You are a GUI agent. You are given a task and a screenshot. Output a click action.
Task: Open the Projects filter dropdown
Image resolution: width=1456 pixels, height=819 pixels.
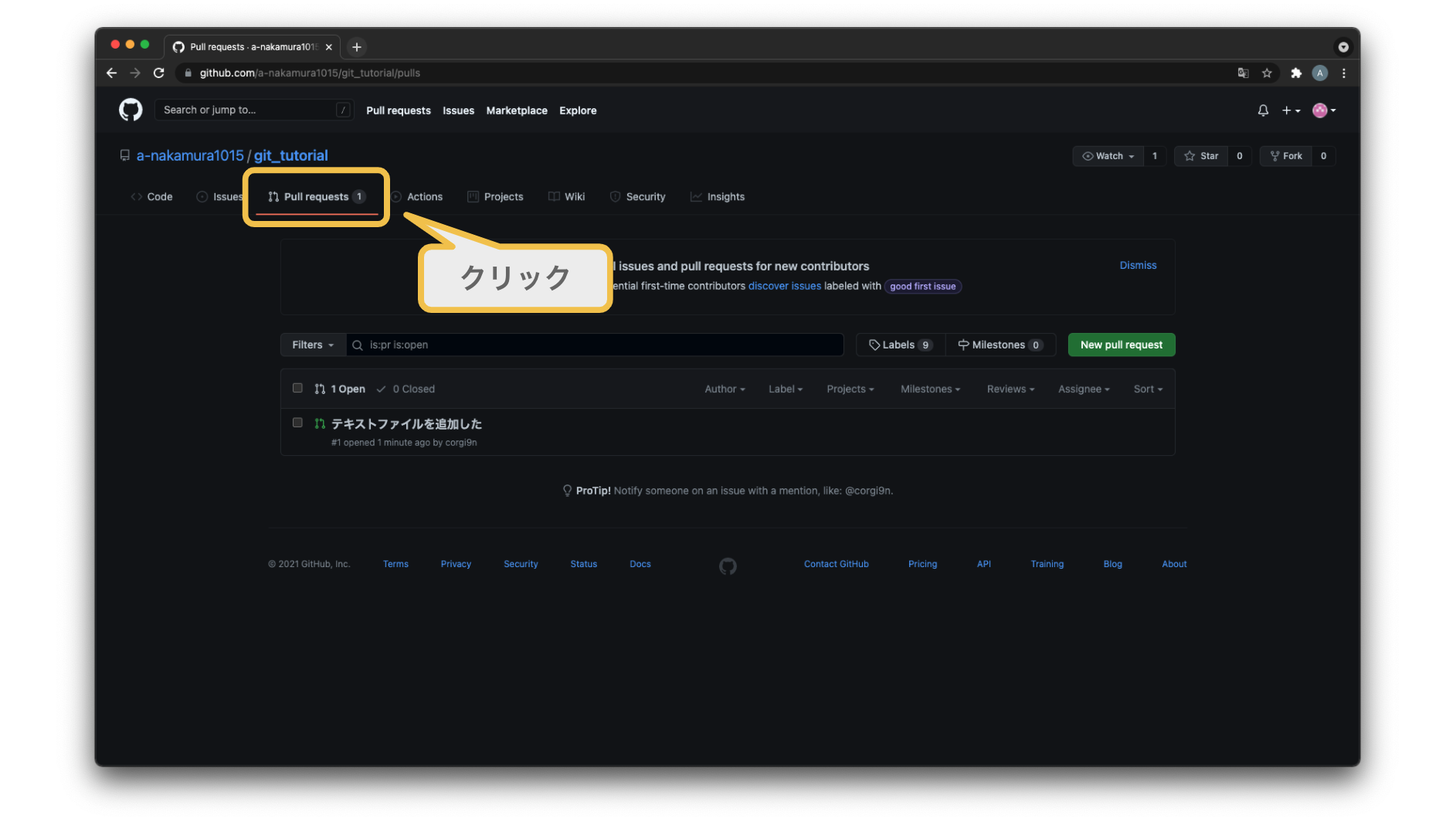(x=850, y=389)
